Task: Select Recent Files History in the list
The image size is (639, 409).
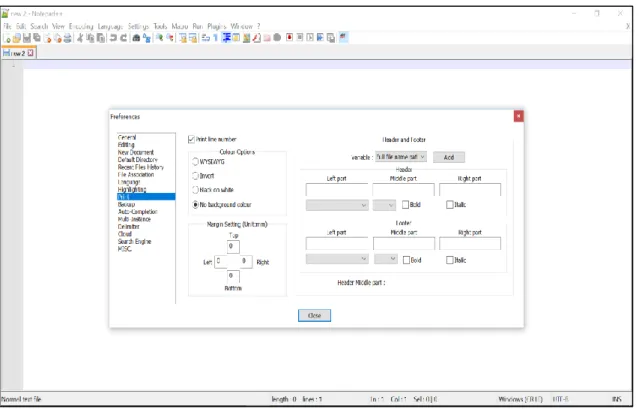Action: click(141, 167)
